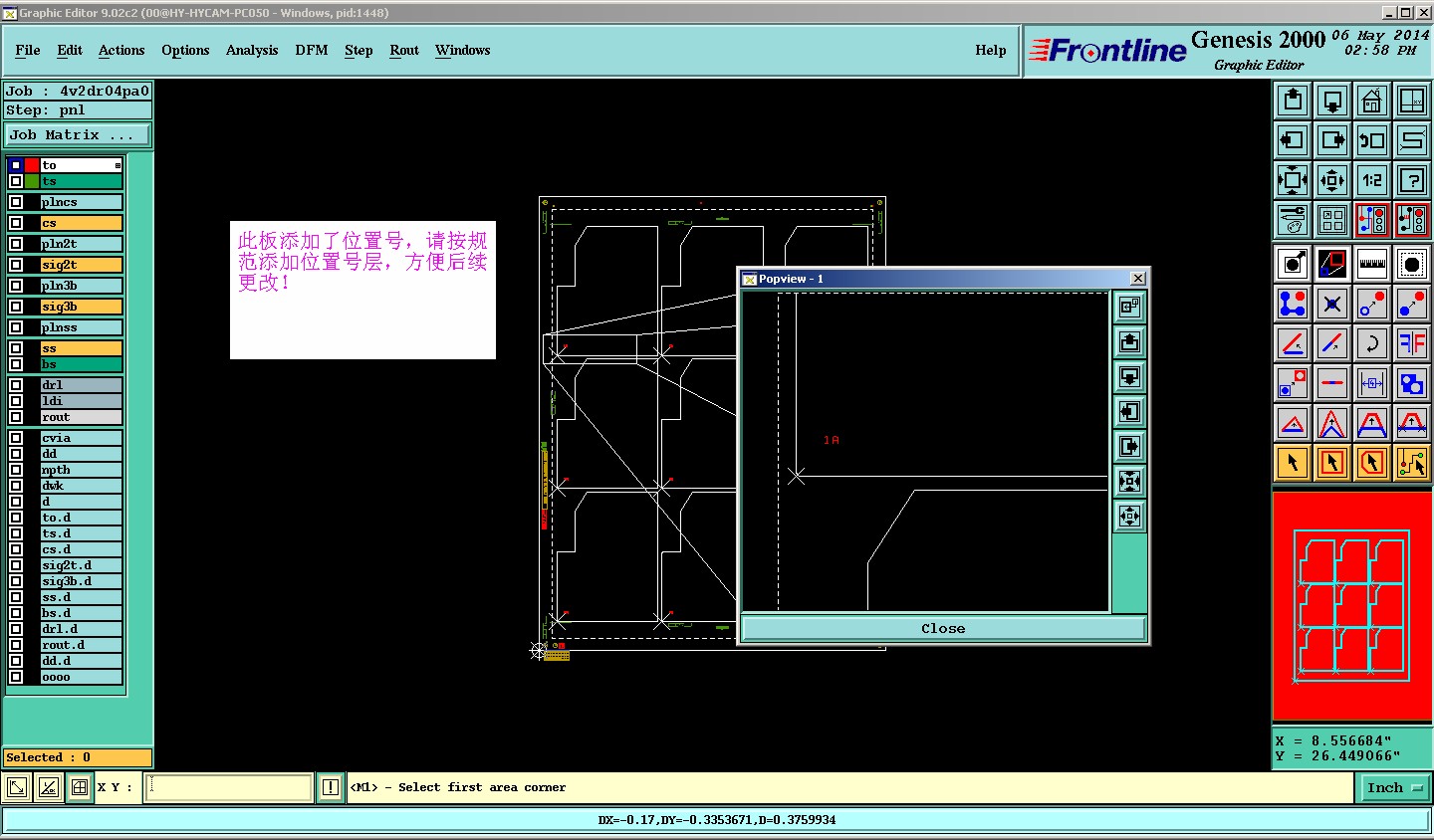Toggle the cvia layer checkbox
Viewport: 1434px width, 840px height.
[x=16, y=438]
